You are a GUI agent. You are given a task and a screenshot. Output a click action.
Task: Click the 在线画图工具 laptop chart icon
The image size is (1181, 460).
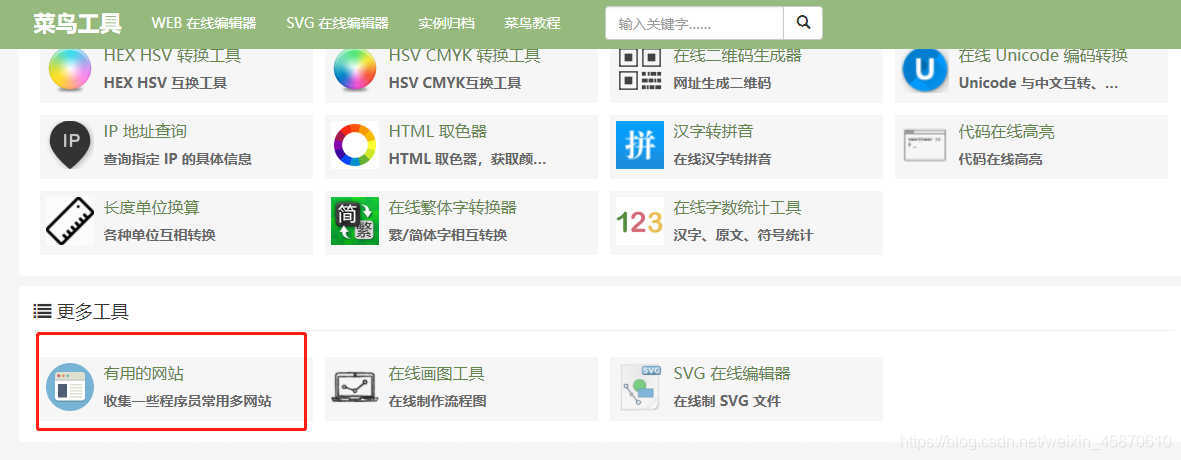pyautogui.click(x=355, y=388)
